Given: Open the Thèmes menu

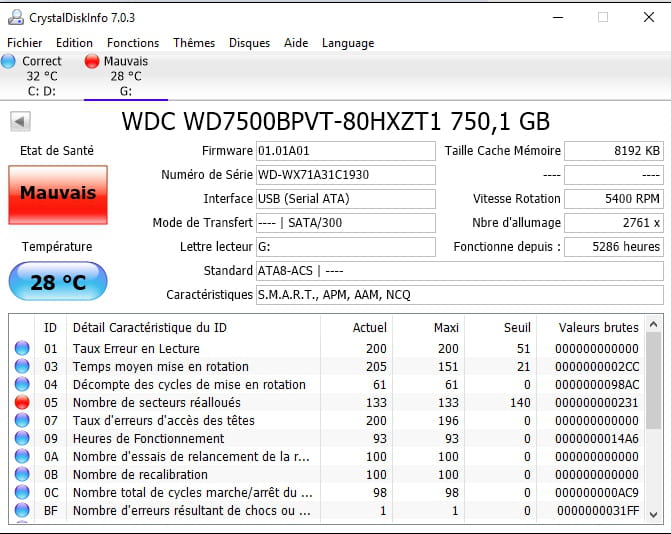Looking at the screenshot, I should (194, 43).
